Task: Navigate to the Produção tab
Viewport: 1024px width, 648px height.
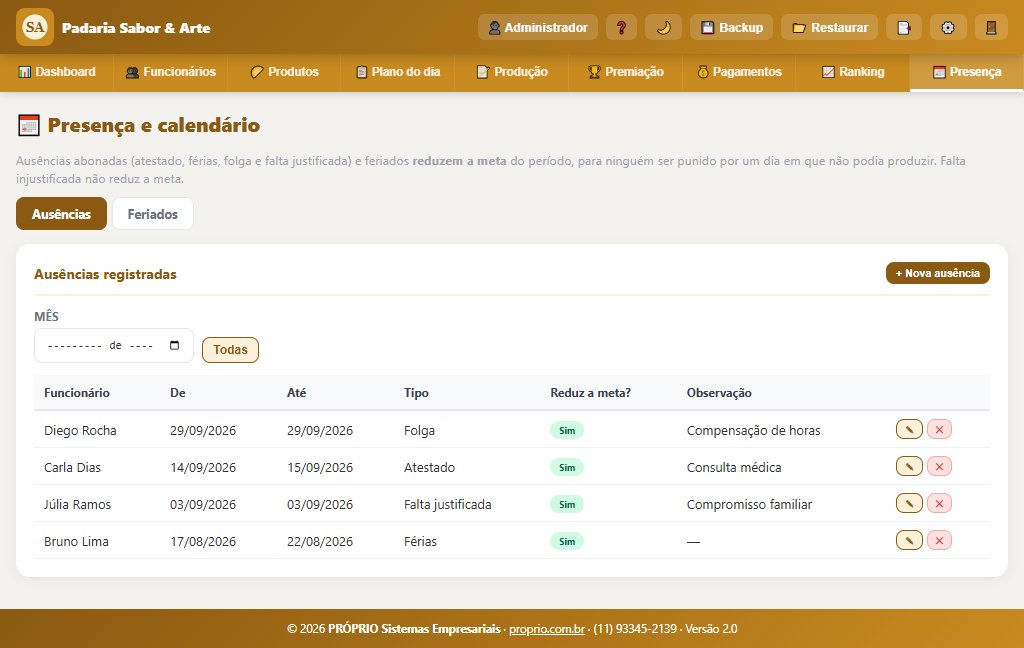Action: click(511, 72)
